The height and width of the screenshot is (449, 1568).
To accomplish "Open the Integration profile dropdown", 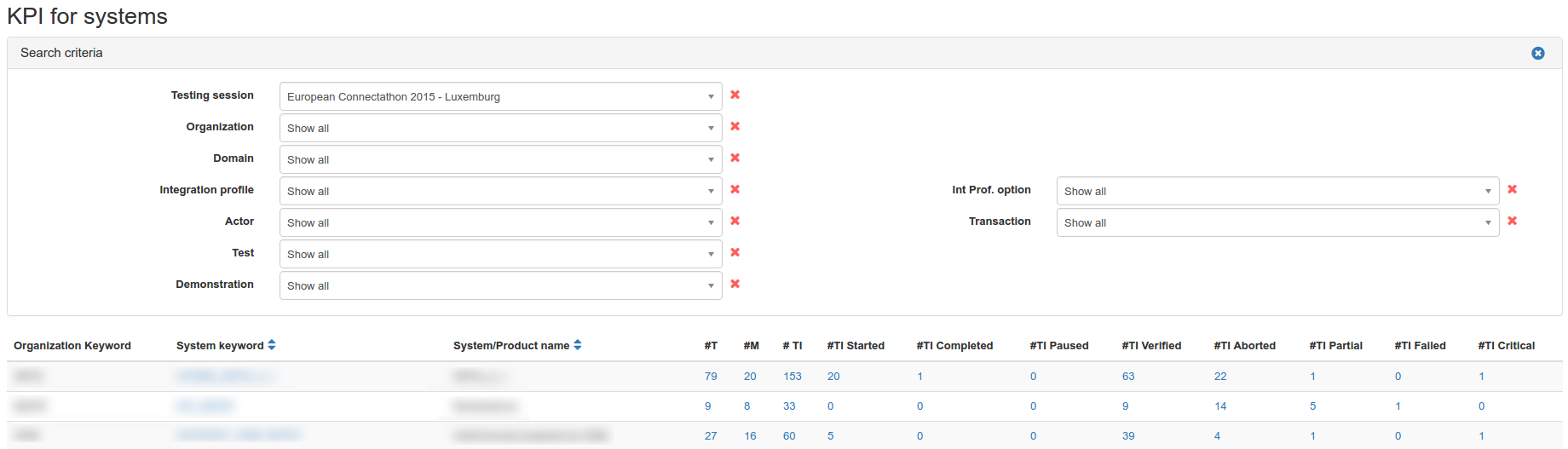I will pyautogui.click(x=500, y=191).
